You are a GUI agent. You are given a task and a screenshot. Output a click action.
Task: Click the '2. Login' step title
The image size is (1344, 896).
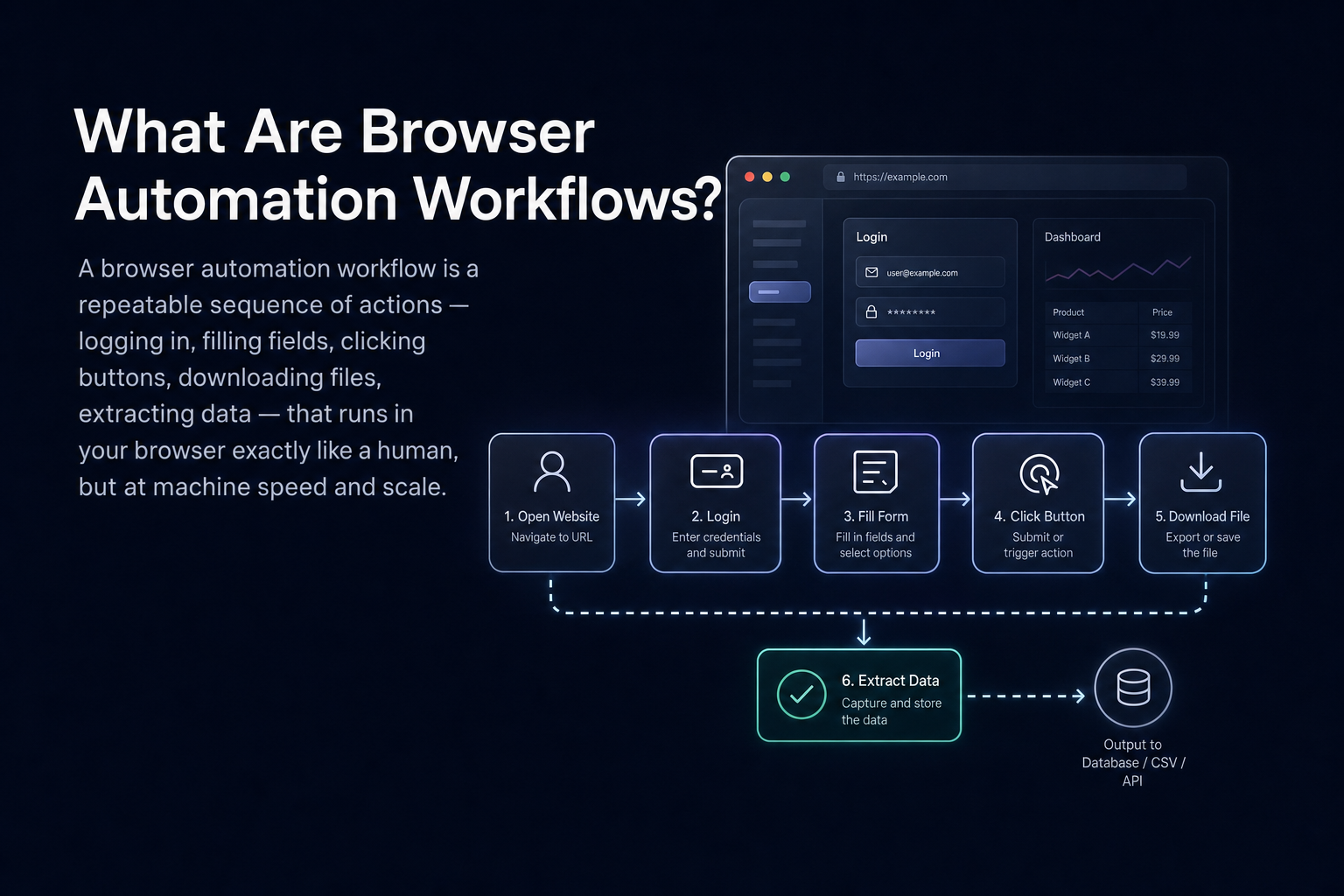point(716,516)
